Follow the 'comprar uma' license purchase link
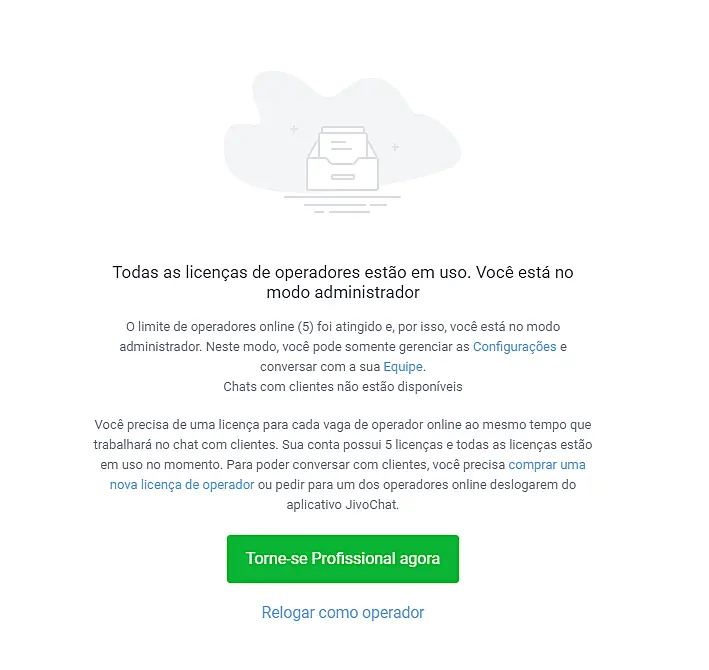This screenshot has height=670, width=709. (x=547, y=465)
